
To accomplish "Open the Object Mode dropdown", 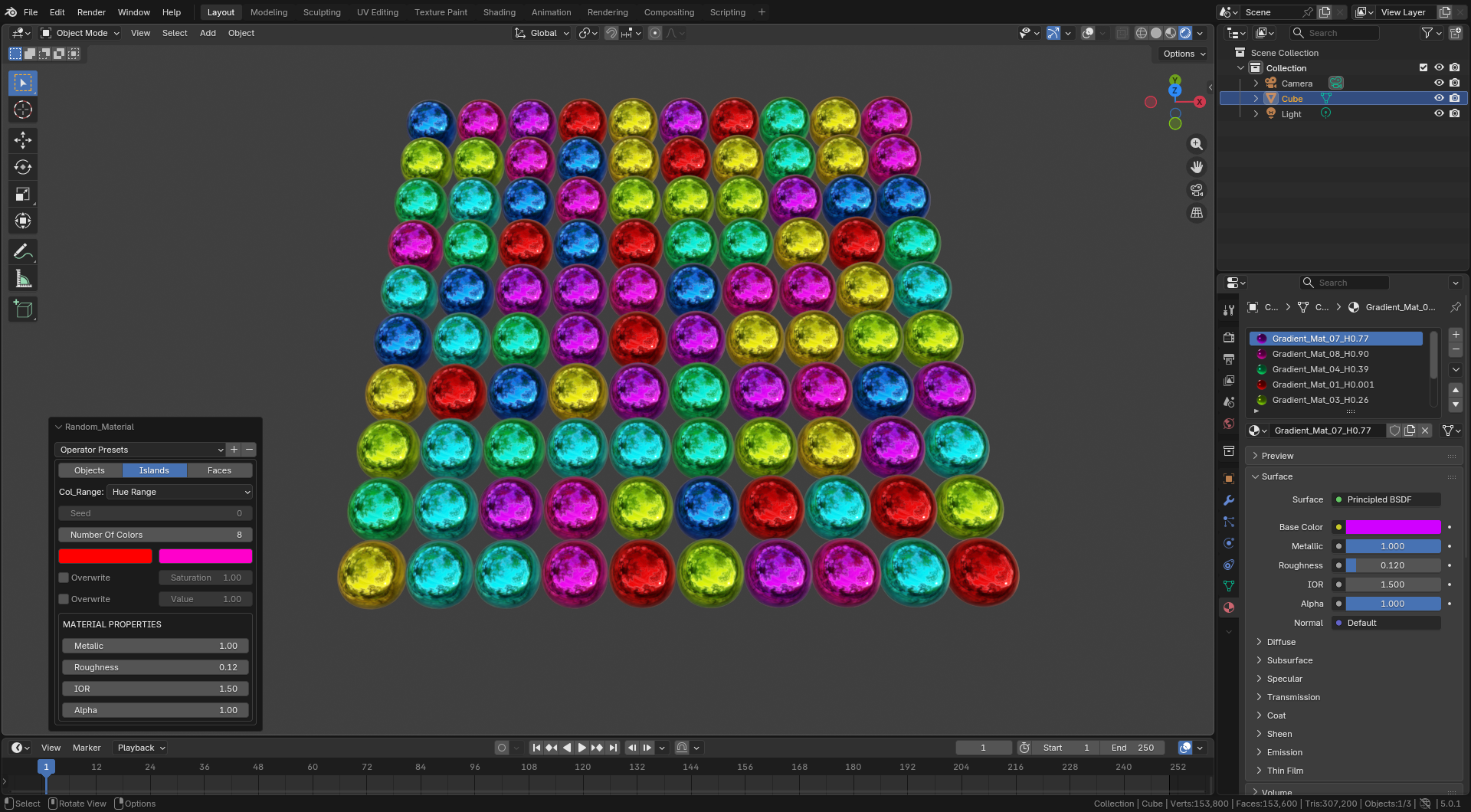I will tap(80, 33).
